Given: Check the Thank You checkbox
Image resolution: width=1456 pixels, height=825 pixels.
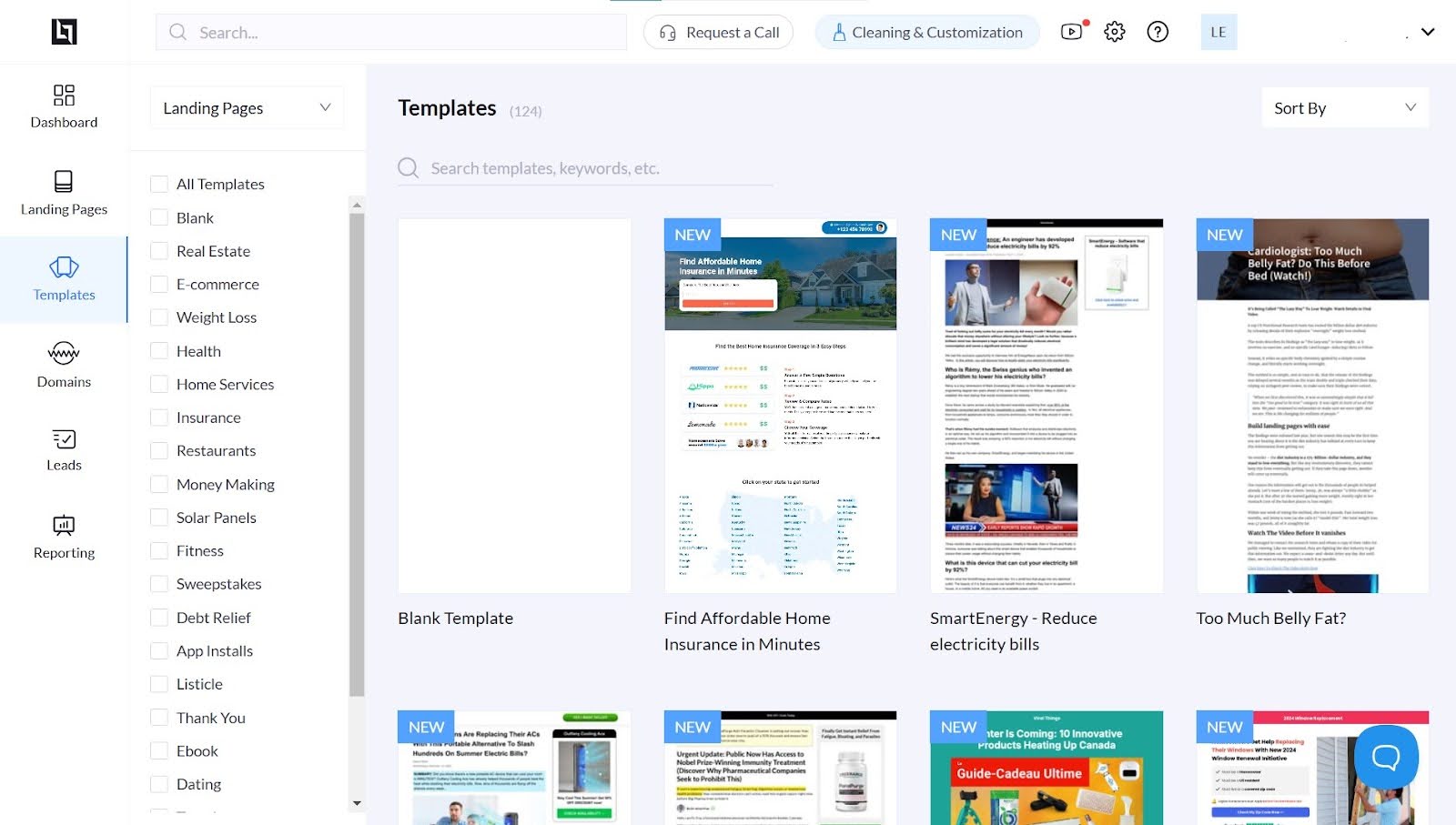Looking at the screenshot, I should click(159, 718).
